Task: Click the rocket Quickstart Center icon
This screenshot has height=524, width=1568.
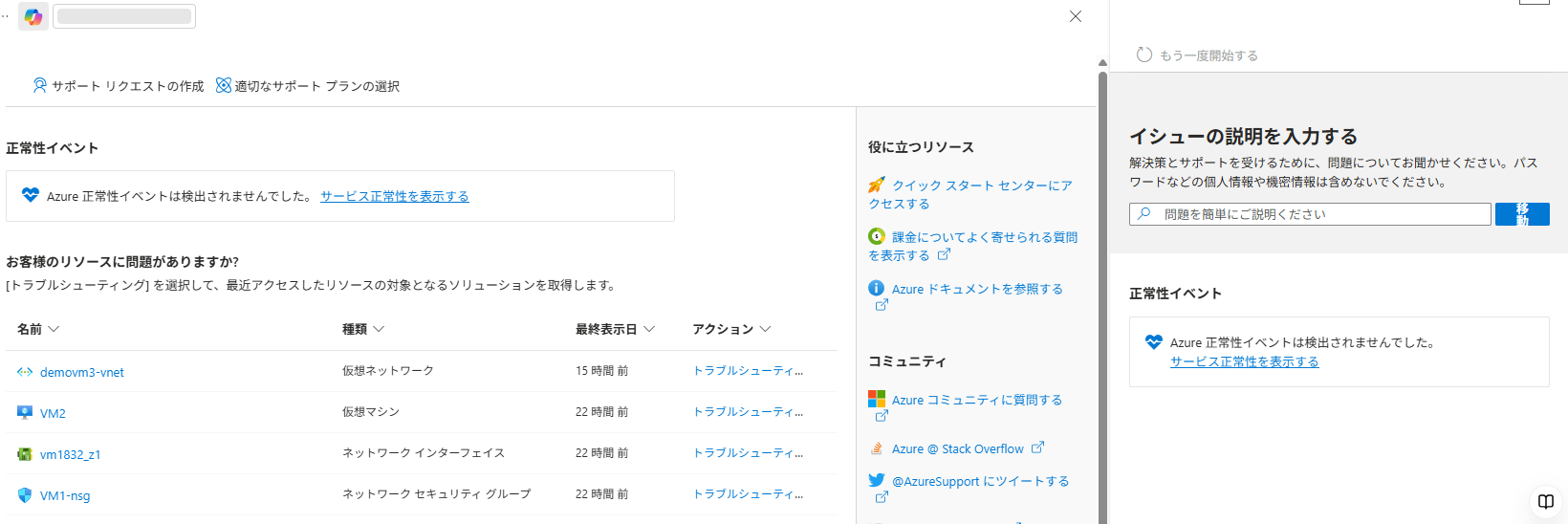Action: 876,185
